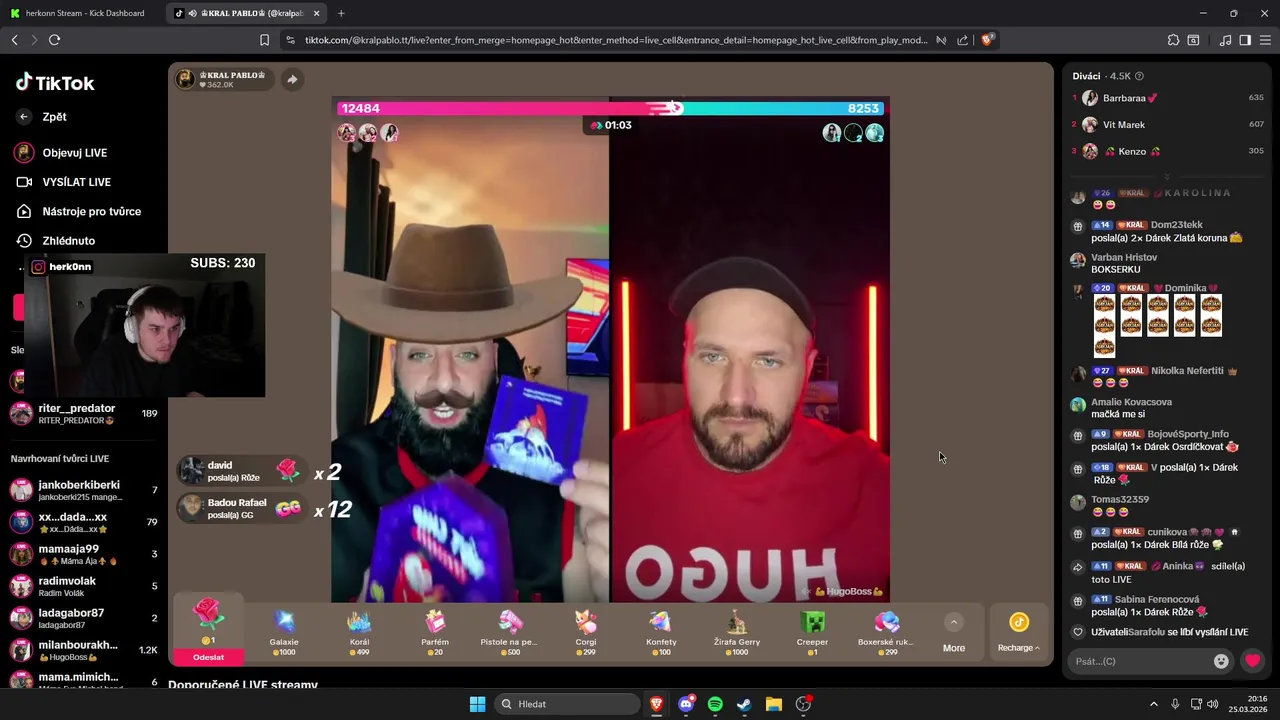
Task: Select the Parfém gift
Action: coord(435,632)
